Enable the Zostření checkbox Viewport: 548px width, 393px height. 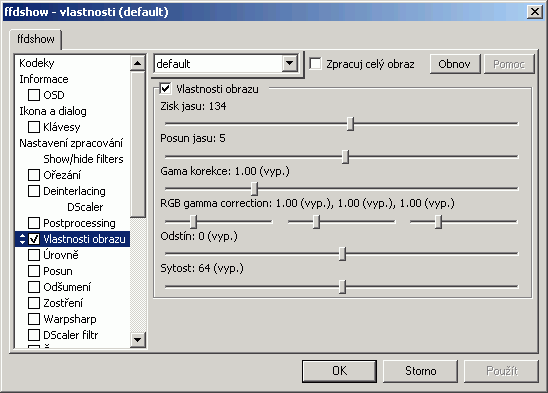click(34, 303)
